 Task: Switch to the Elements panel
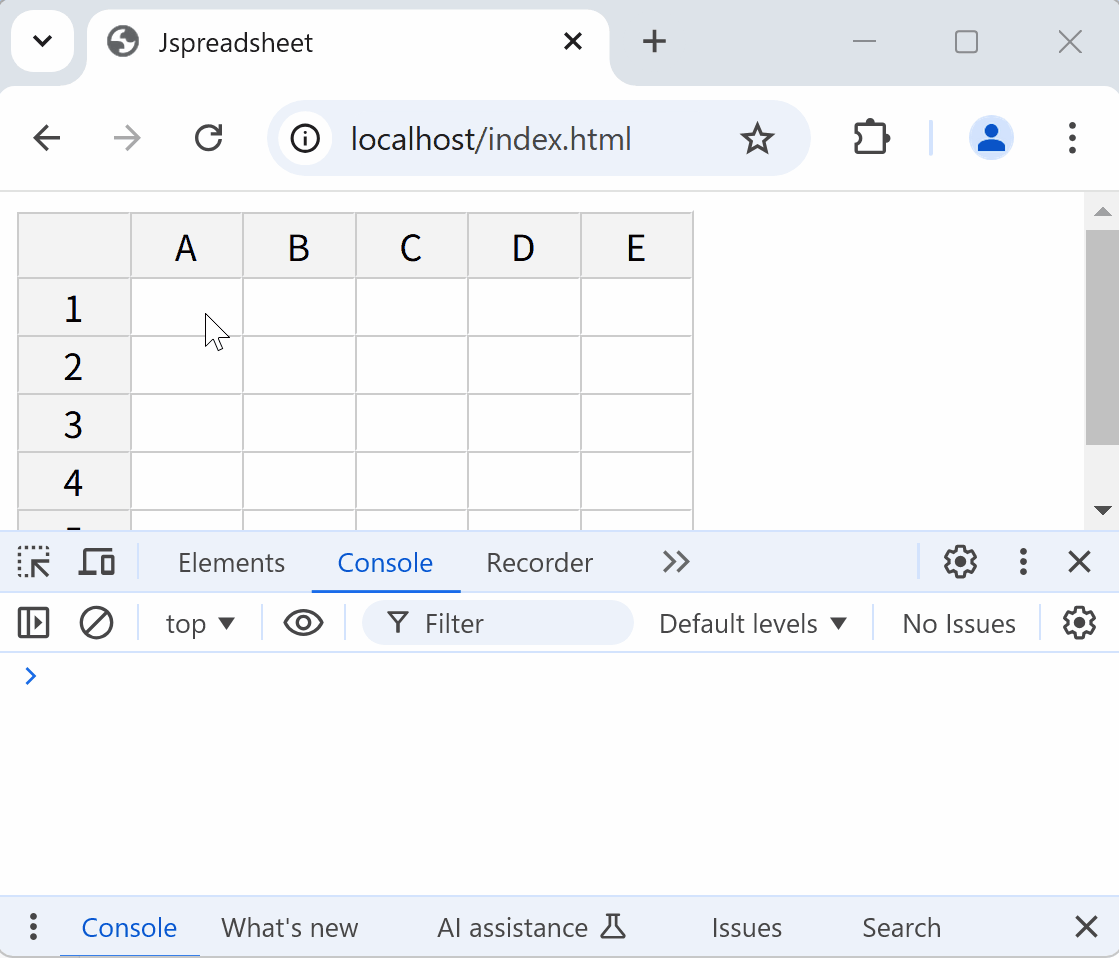tap(231, 562)
